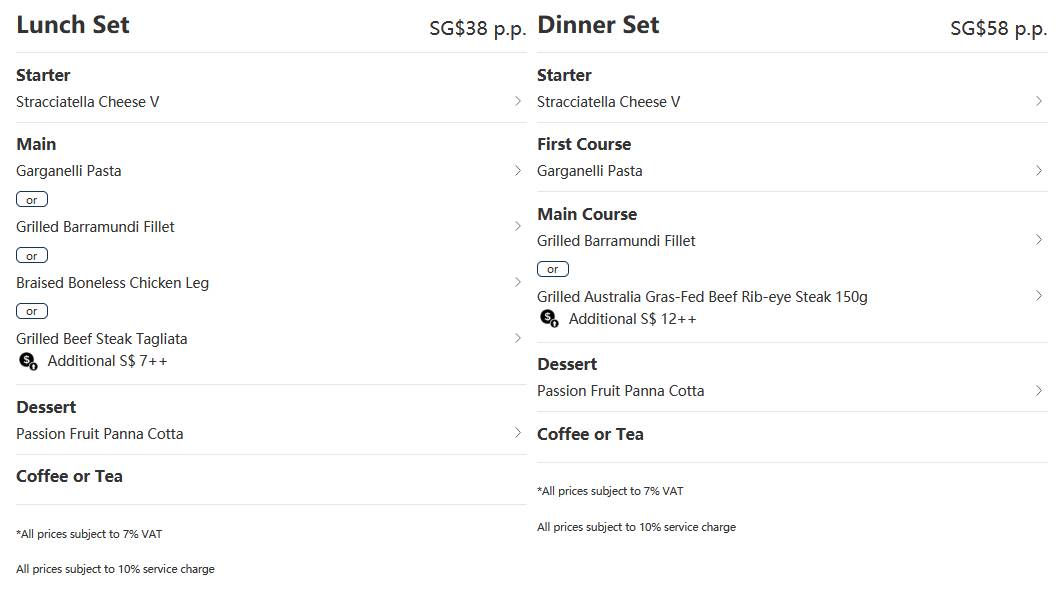Viewport: 1057px width, 590px height.
Task: Click the 'or' badge below Lunch Garganelli Pasta
Action: [x=32, y=200]
